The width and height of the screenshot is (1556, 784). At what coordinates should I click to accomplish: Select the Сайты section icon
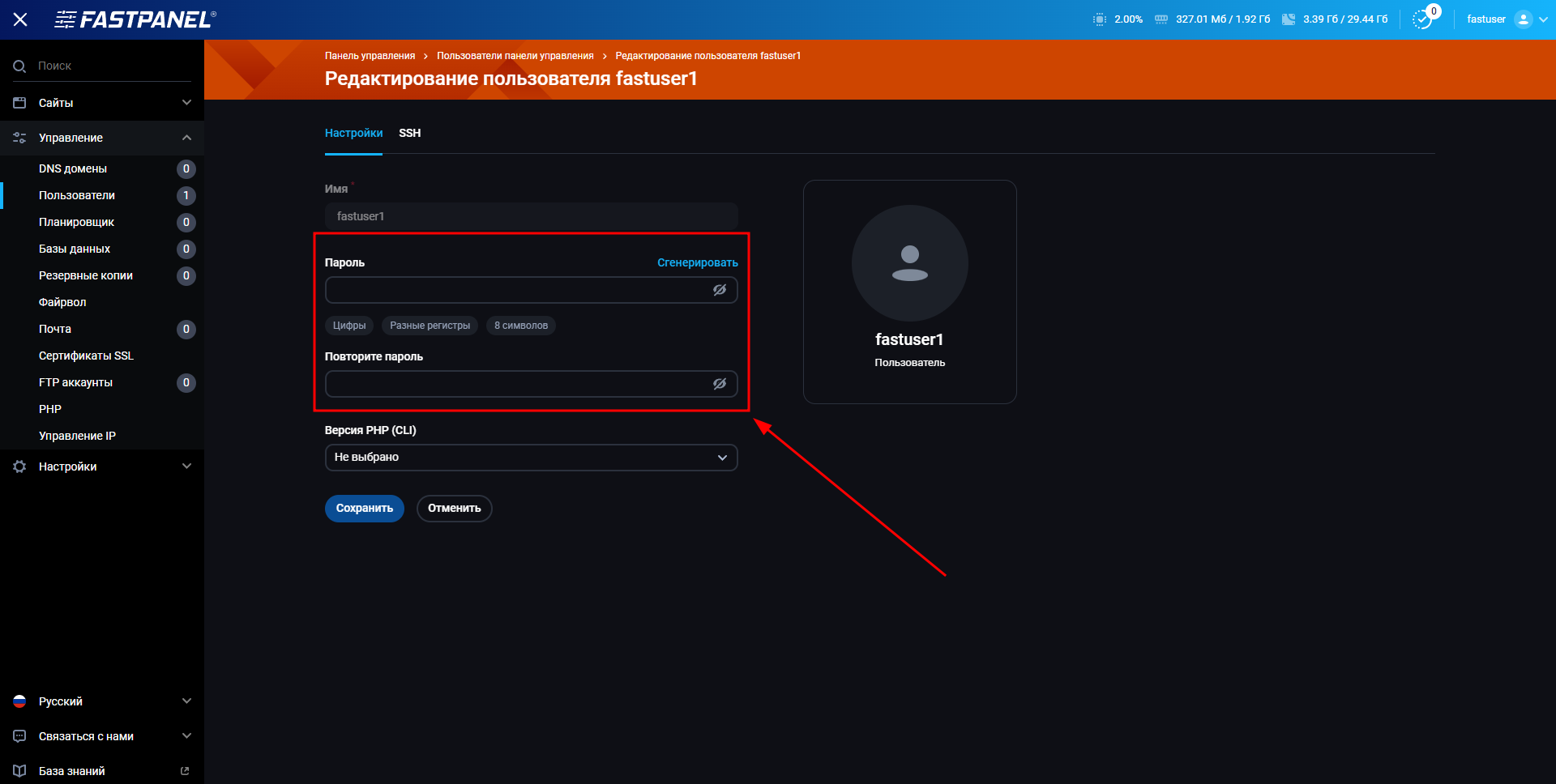click(x=19, y=102)
